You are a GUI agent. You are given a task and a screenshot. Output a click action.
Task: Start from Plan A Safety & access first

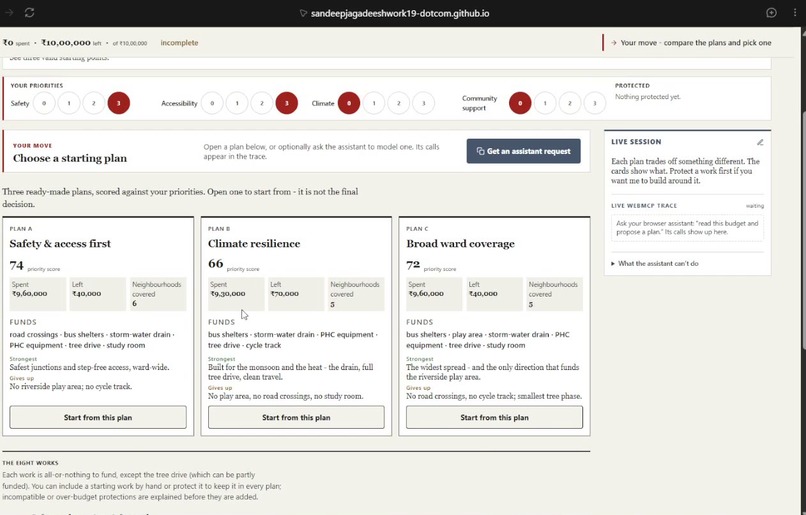tap(98, 417)
